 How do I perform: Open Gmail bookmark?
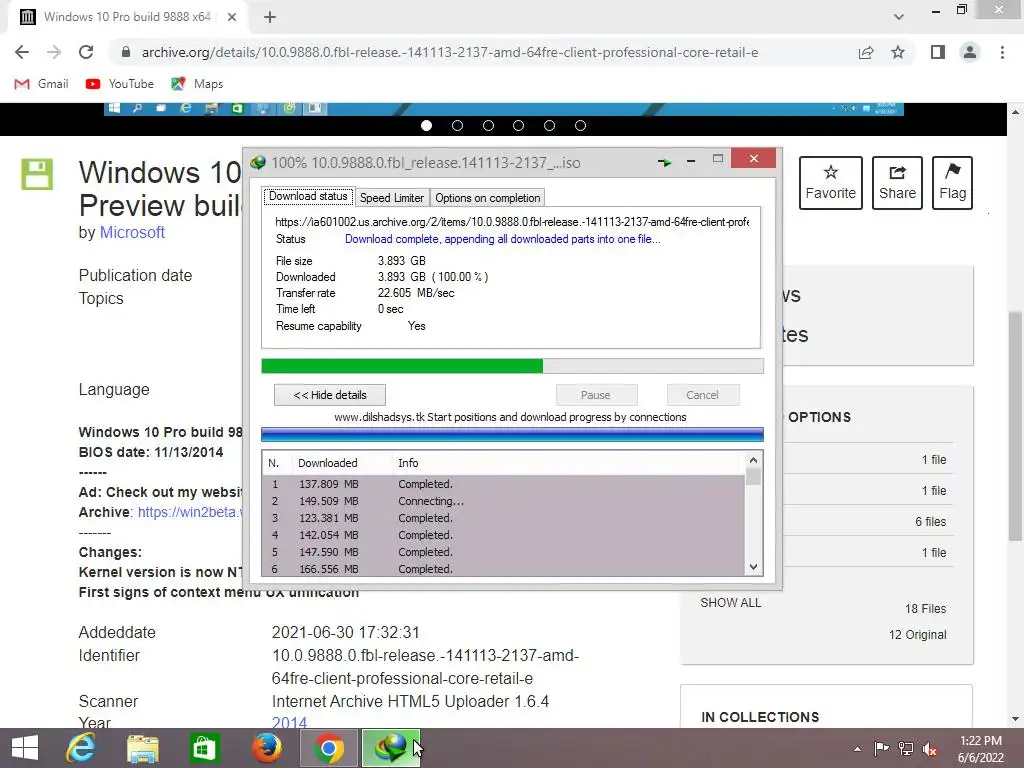[x=41, y=84]
